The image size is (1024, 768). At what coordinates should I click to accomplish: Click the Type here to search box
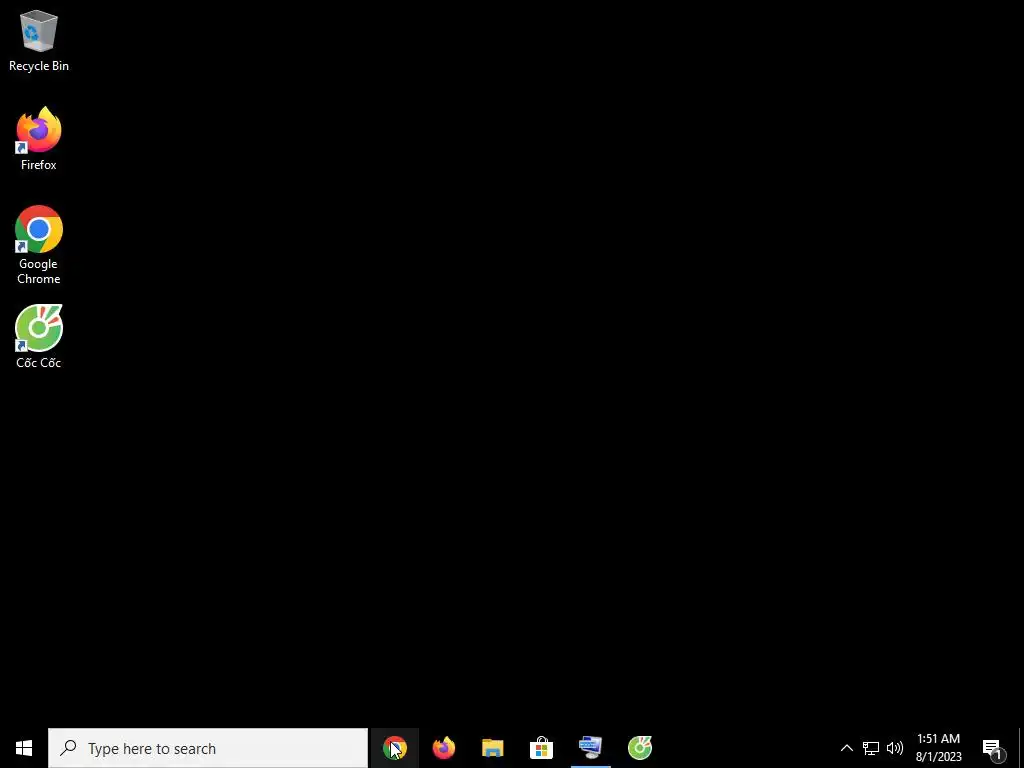(x=208, y=748)
